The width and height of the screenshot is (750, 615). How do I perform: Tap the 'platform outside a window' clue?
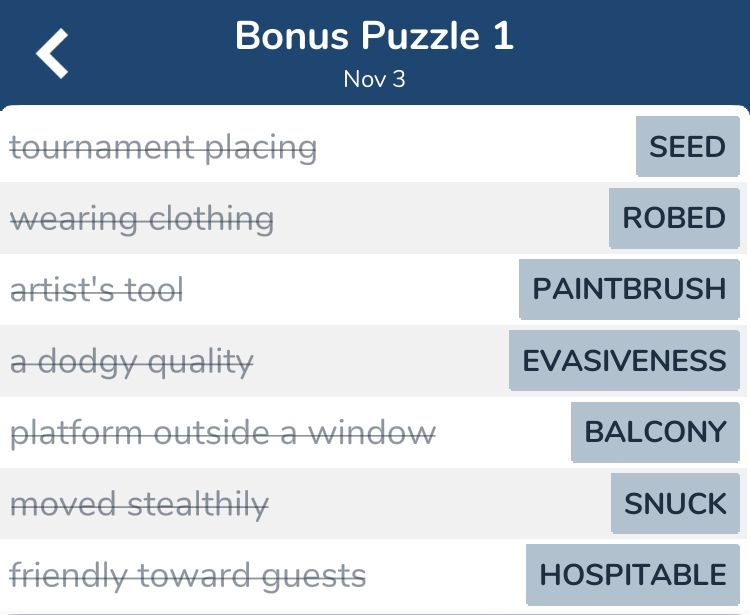pyautogui.click(x=223, y=433)
